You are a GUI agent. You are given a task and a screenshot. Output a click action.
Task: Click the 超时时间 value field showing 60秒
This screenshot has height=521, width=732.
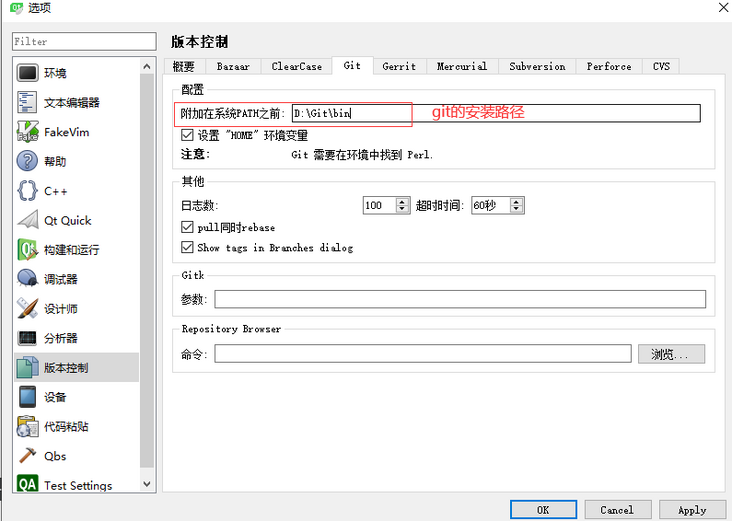[490, 205]
